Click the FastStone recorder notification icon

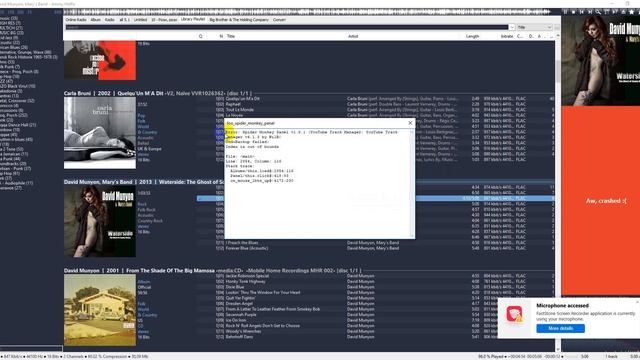[514, 314]
